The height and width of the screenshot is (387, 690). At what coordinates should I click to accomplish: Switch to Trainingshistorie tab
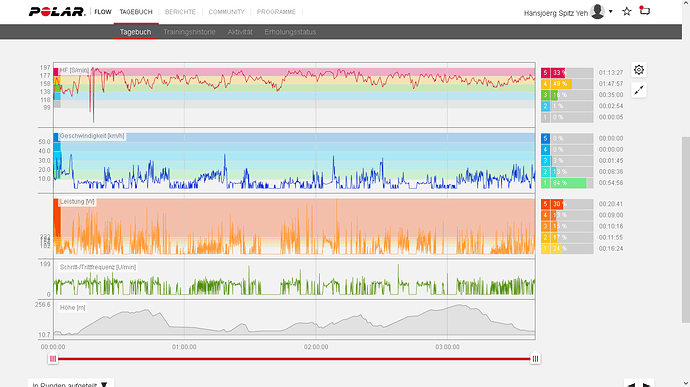click(189, 32)
